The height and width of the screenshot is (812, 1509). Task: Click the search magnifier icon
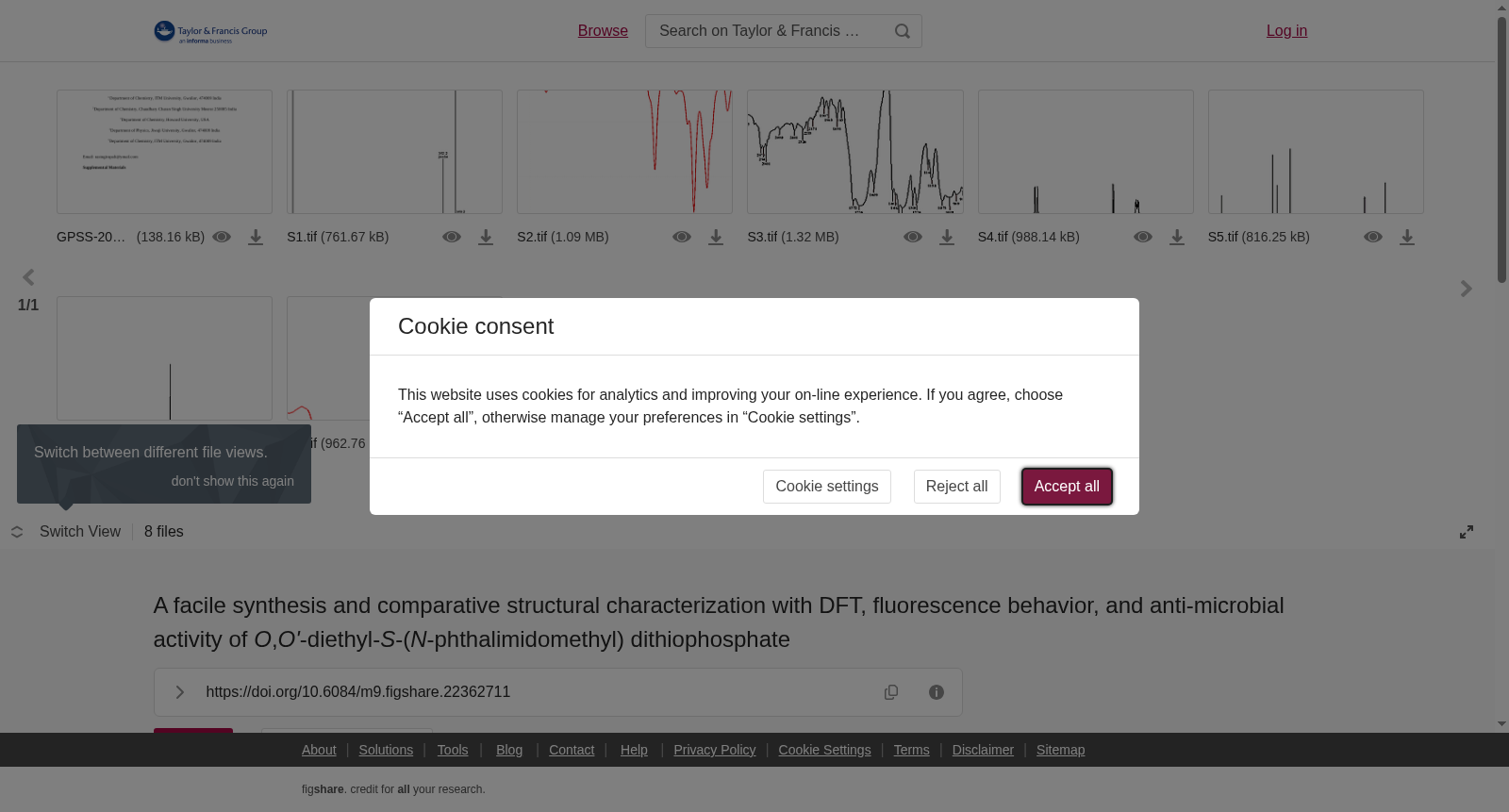903,31
